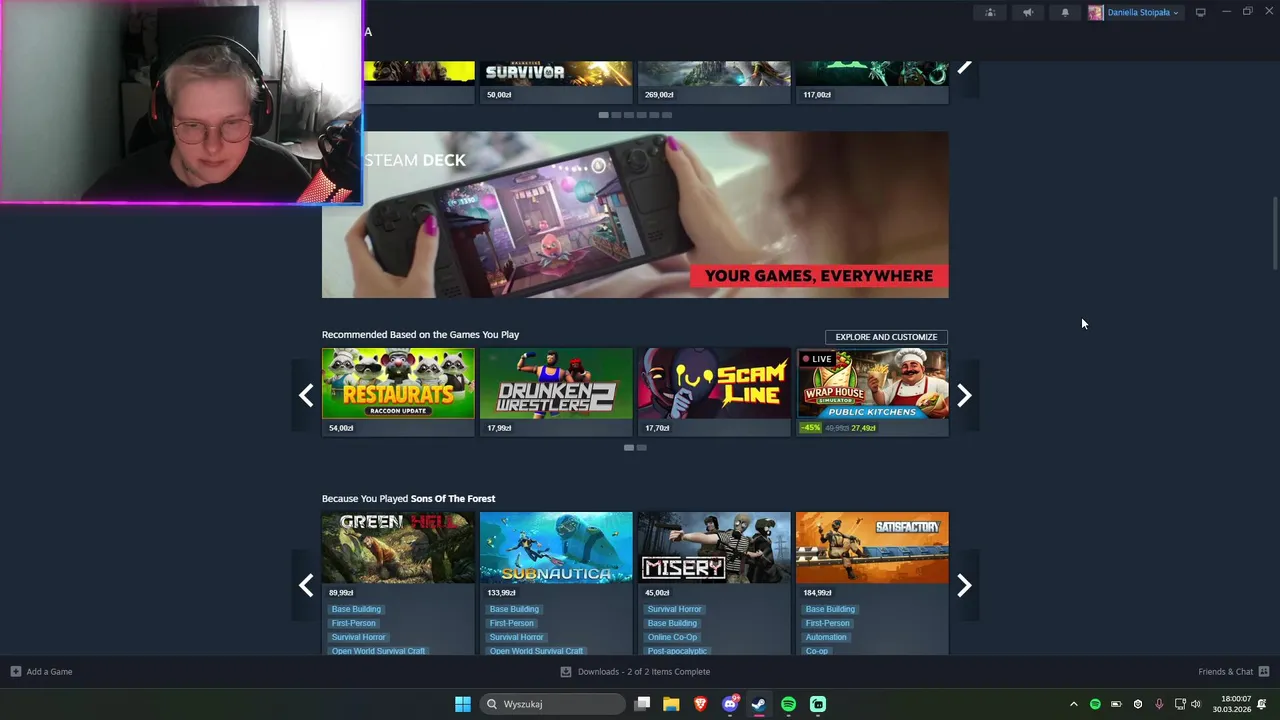Click the plus icon beside Add a Game

(15, 672)
